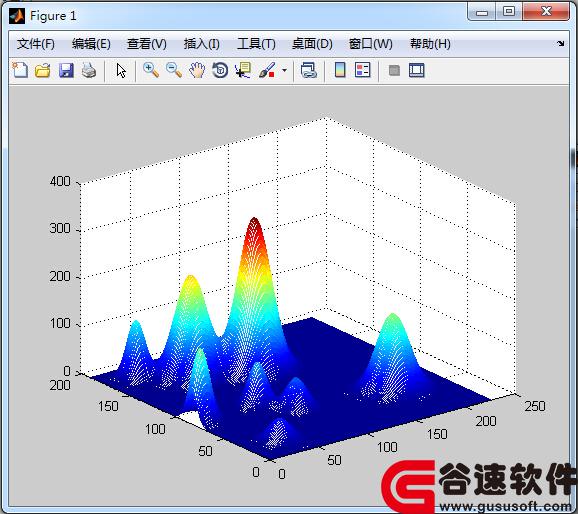Toggle the Data Cursor tool
578x514 pixels.
point(243,70)
